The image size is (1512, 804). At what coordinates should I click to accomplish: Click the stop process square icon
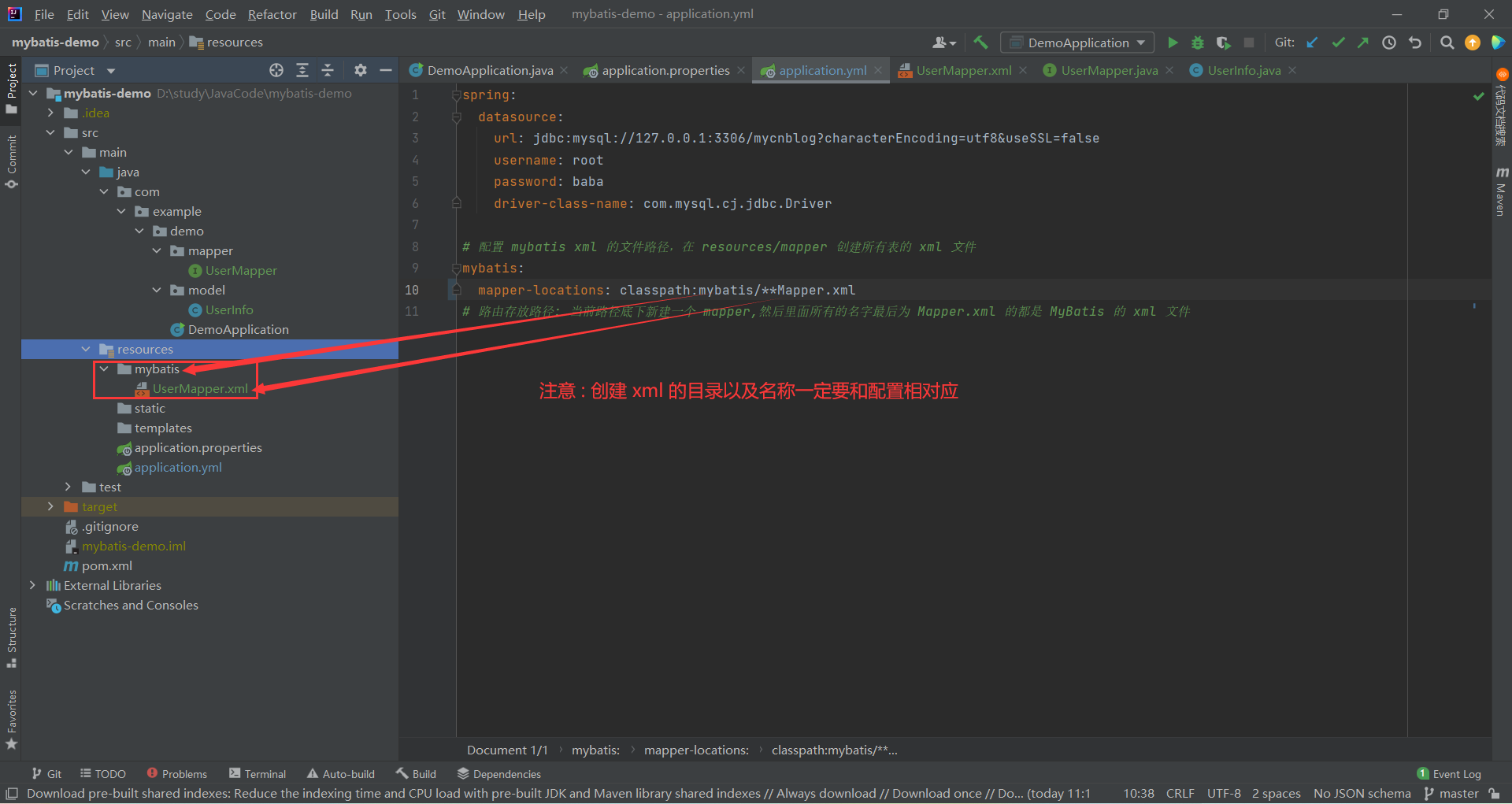tap(1249, 43)
